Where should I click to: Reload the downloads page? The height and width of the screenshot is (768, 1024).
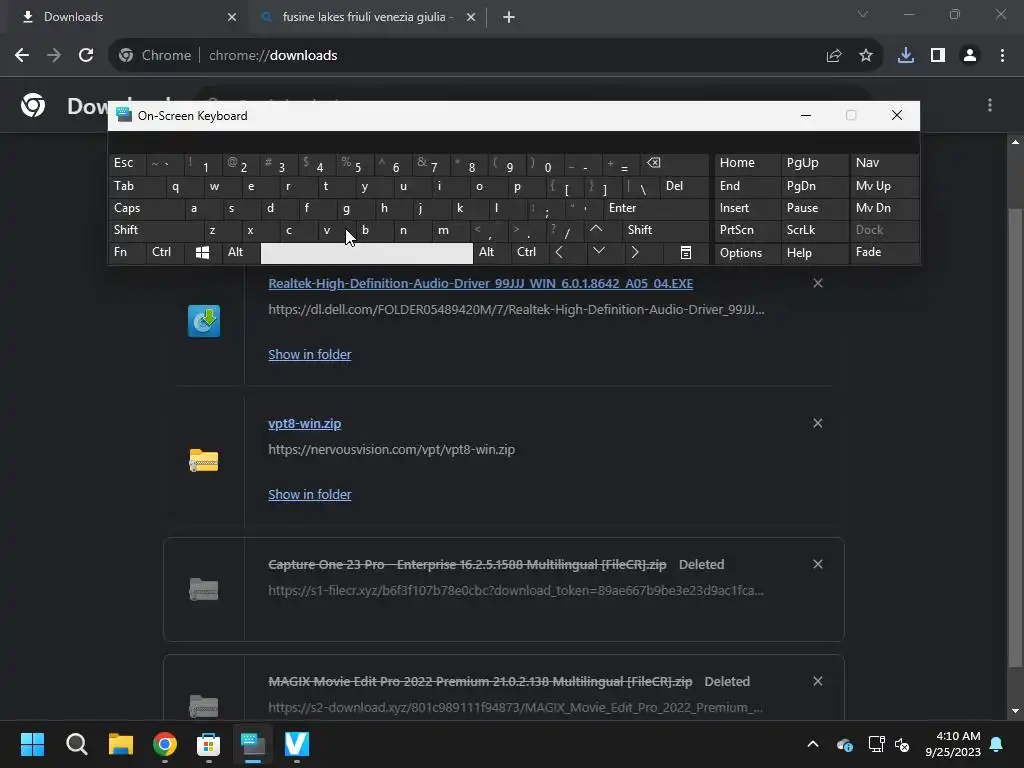pyautogui.click(x=86, y=56)
